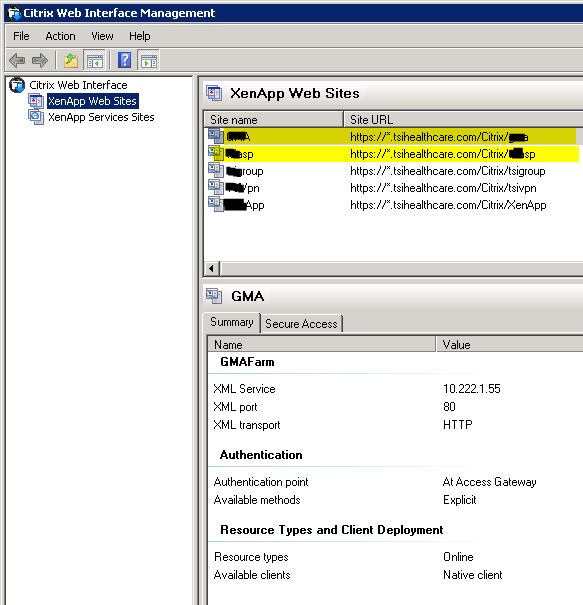583x605 pixels.
Task: Click the left arrow of horizontal scrollbar
Action: (x=211, y=268)
